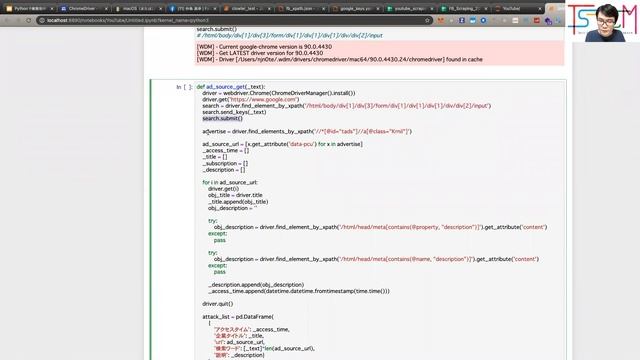Screen dimensions: 640x360
Task: Switch to the macOS tab
Action: 137,8
